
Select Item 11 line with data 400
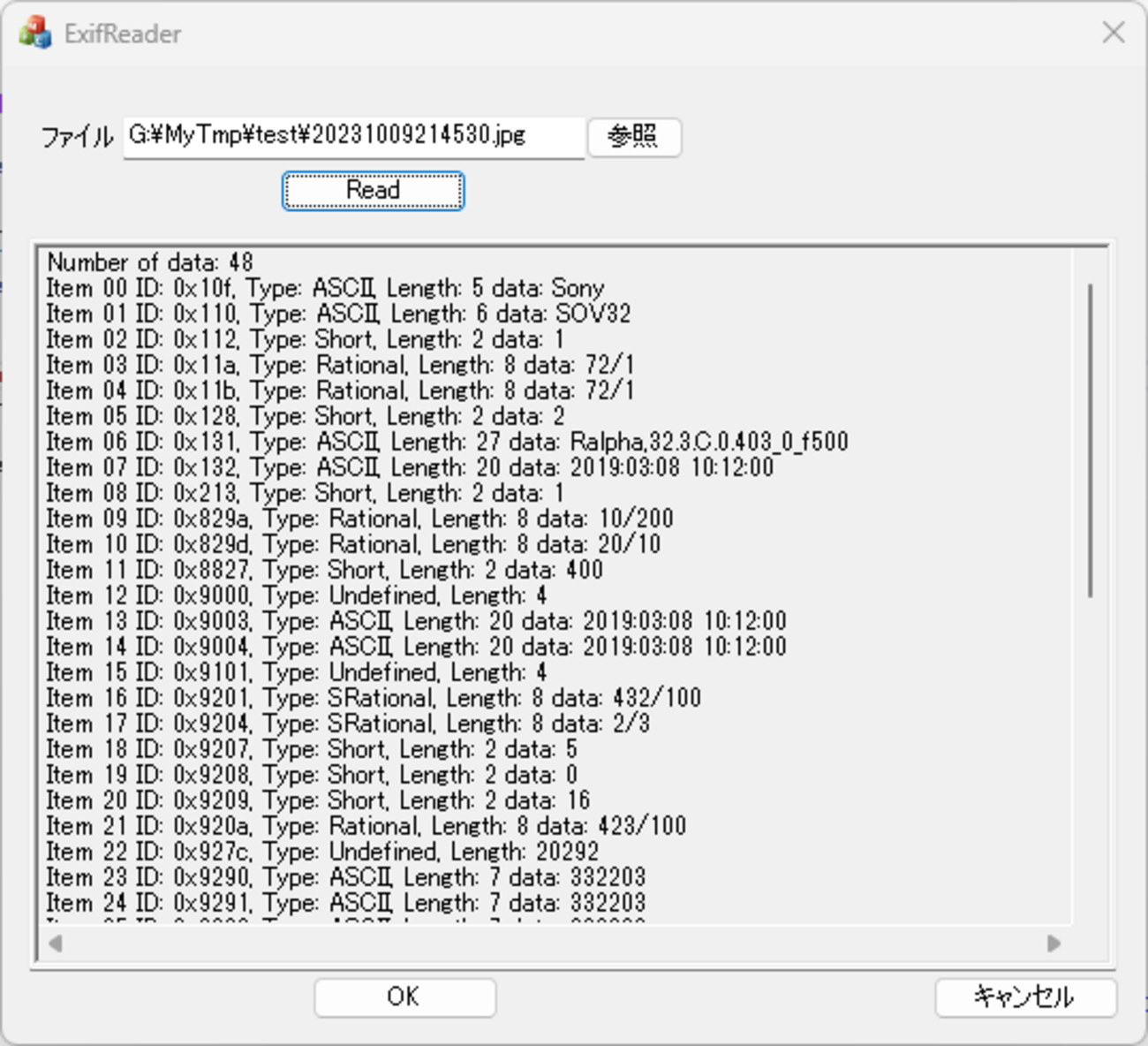[325, 570]
